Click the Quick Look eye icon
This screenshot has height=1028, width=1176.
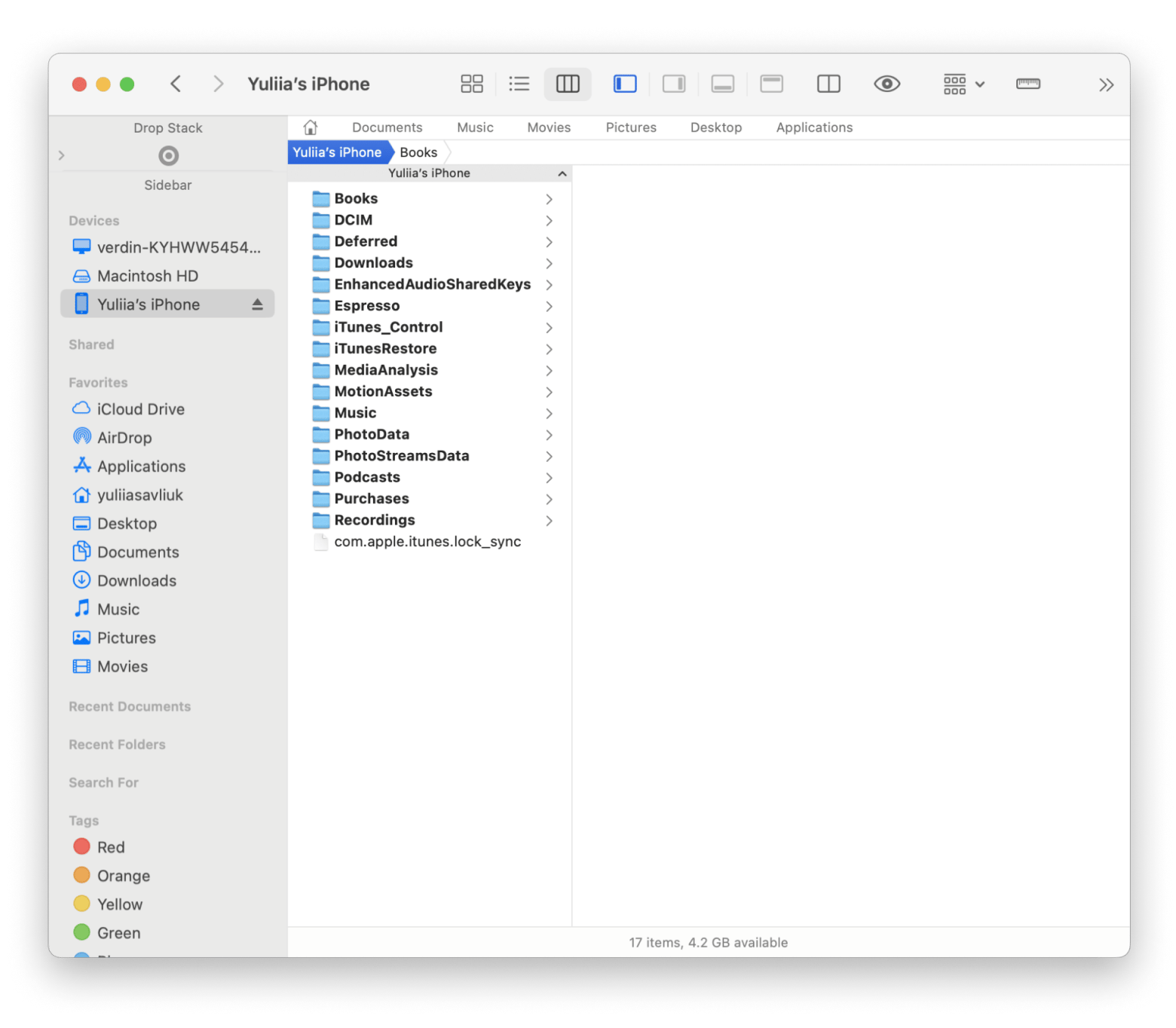click(887, 84)
